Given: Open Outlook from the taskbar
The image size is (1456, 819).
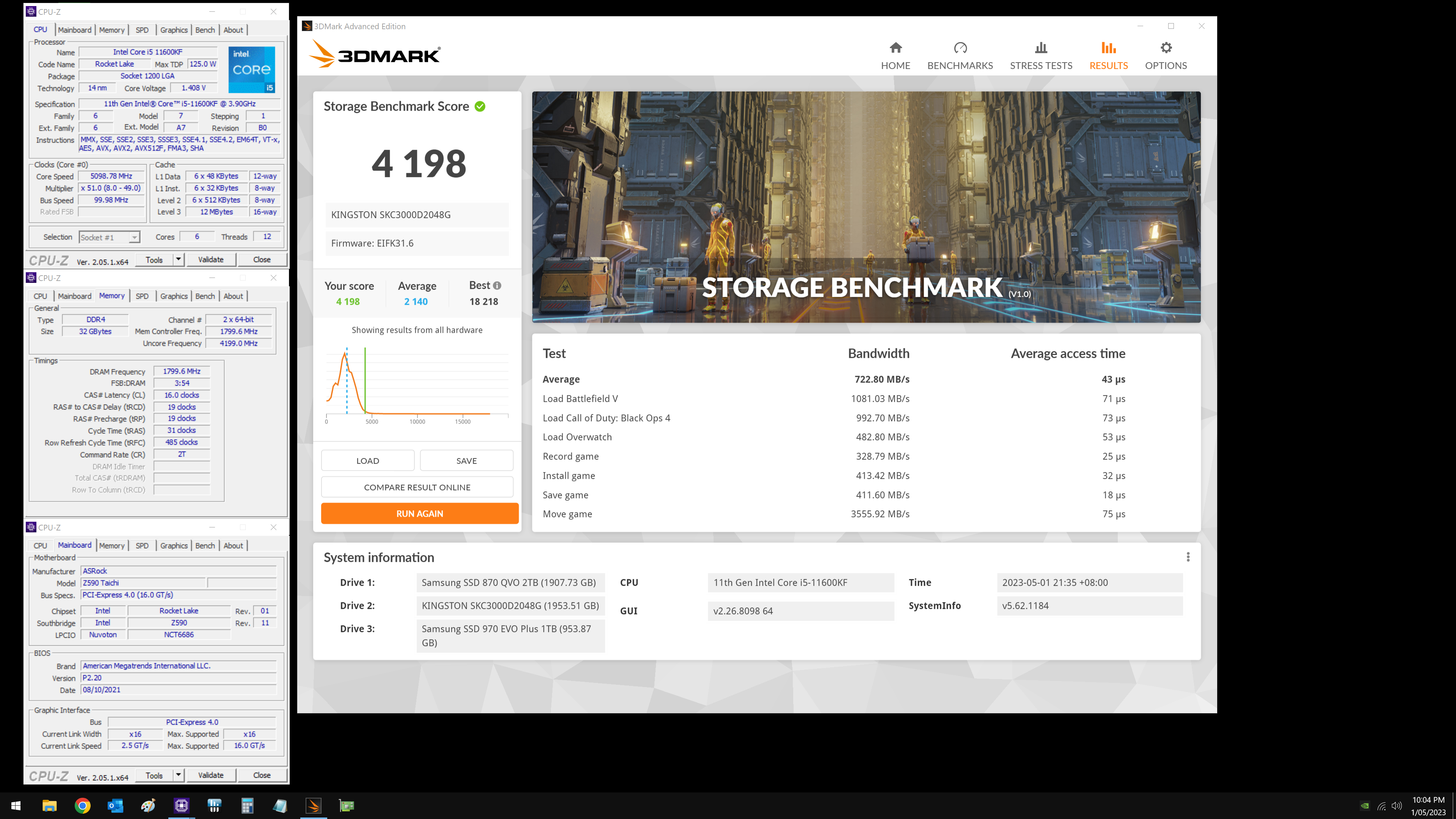Looking at the screenshot, I should [115, 805].
